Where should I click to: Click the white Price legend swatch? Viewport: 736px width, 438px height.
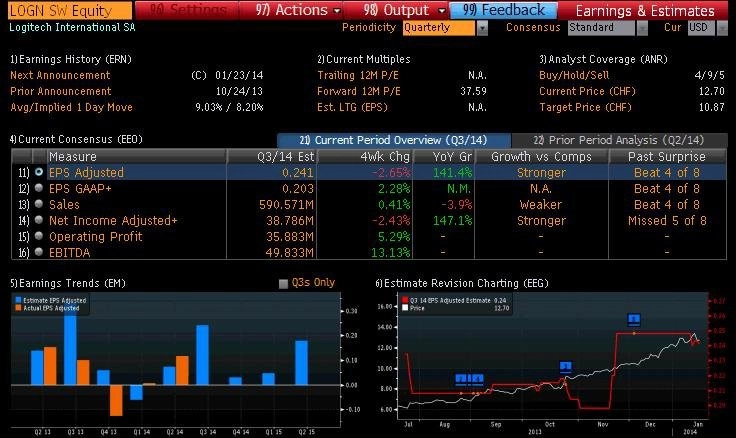pyautogui.click(x=405, y=308)
